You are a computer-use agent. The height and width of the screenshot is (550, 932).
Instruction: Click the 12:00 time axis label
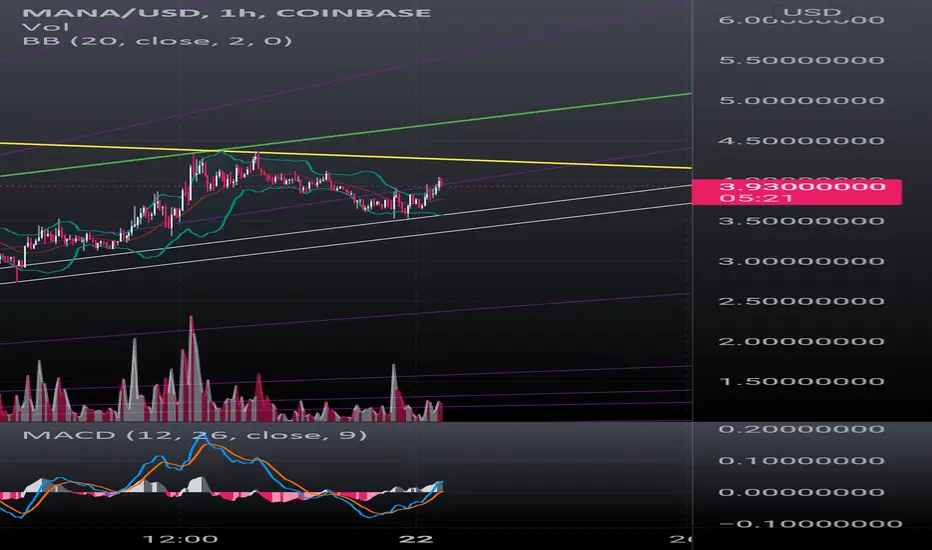tap(180, 539)
